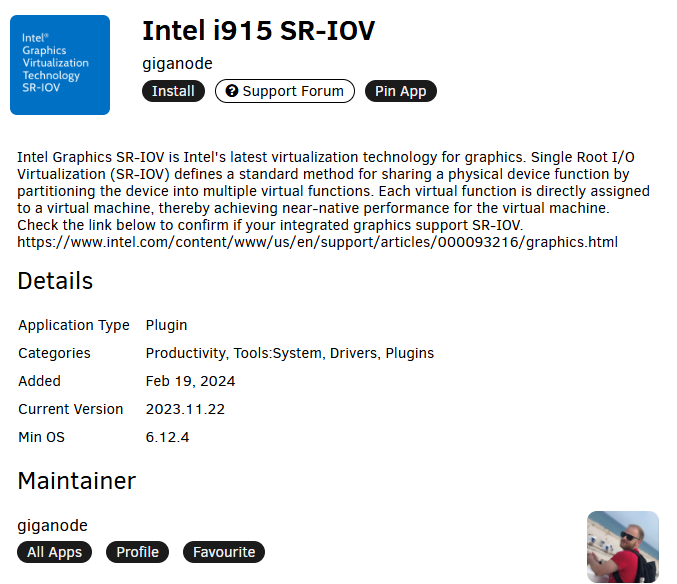Click the maintainer's avatar photo
The image size is (677, 584).
(623, 547)
